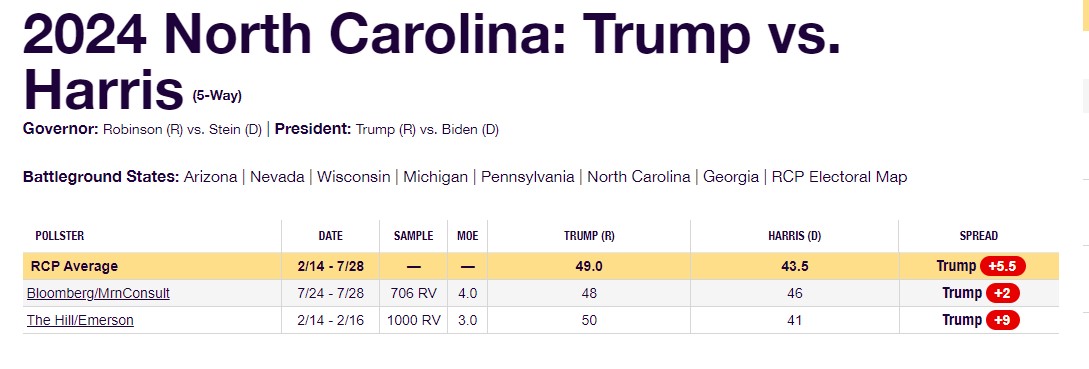
Task: Open The Hill/Emerson poll link
Action: 80,320
